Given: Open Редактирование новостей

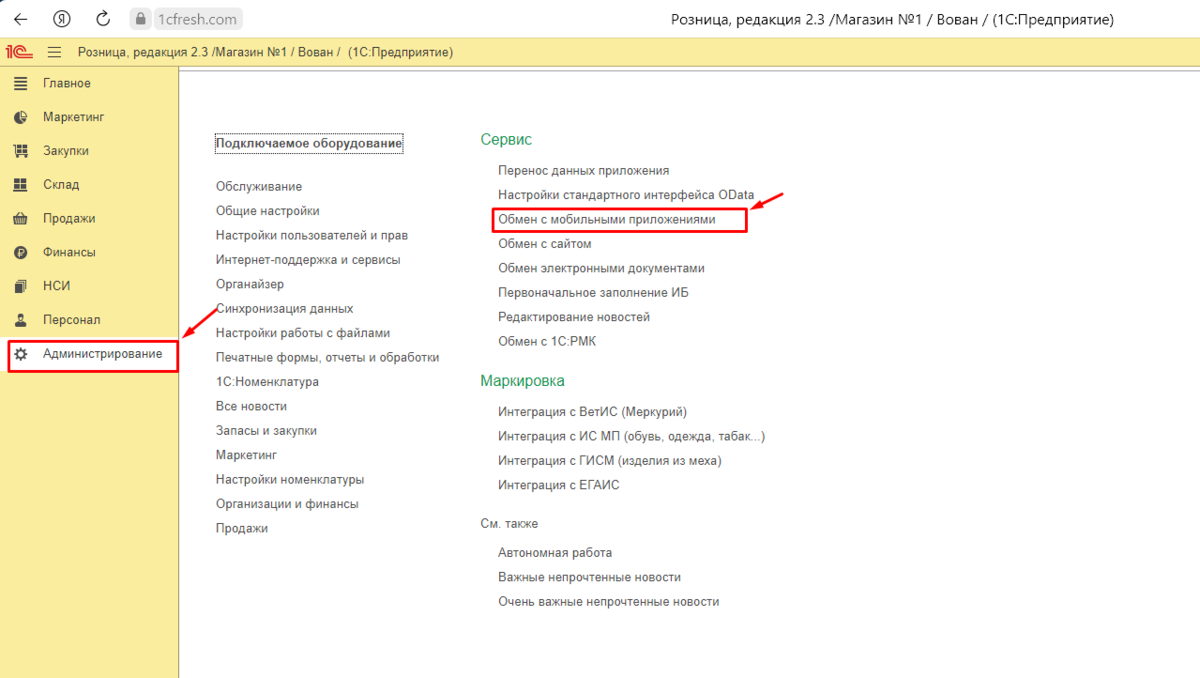Looking at the screenshot, I should pos(574,317).
